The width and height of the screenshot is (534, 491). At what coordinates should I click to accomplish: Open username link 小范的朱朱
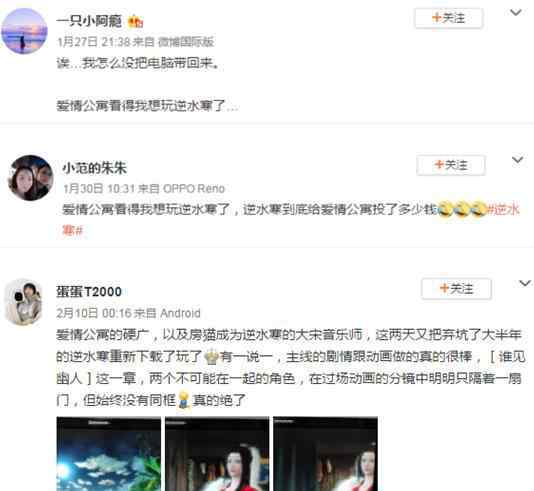(x=94, y=168)
